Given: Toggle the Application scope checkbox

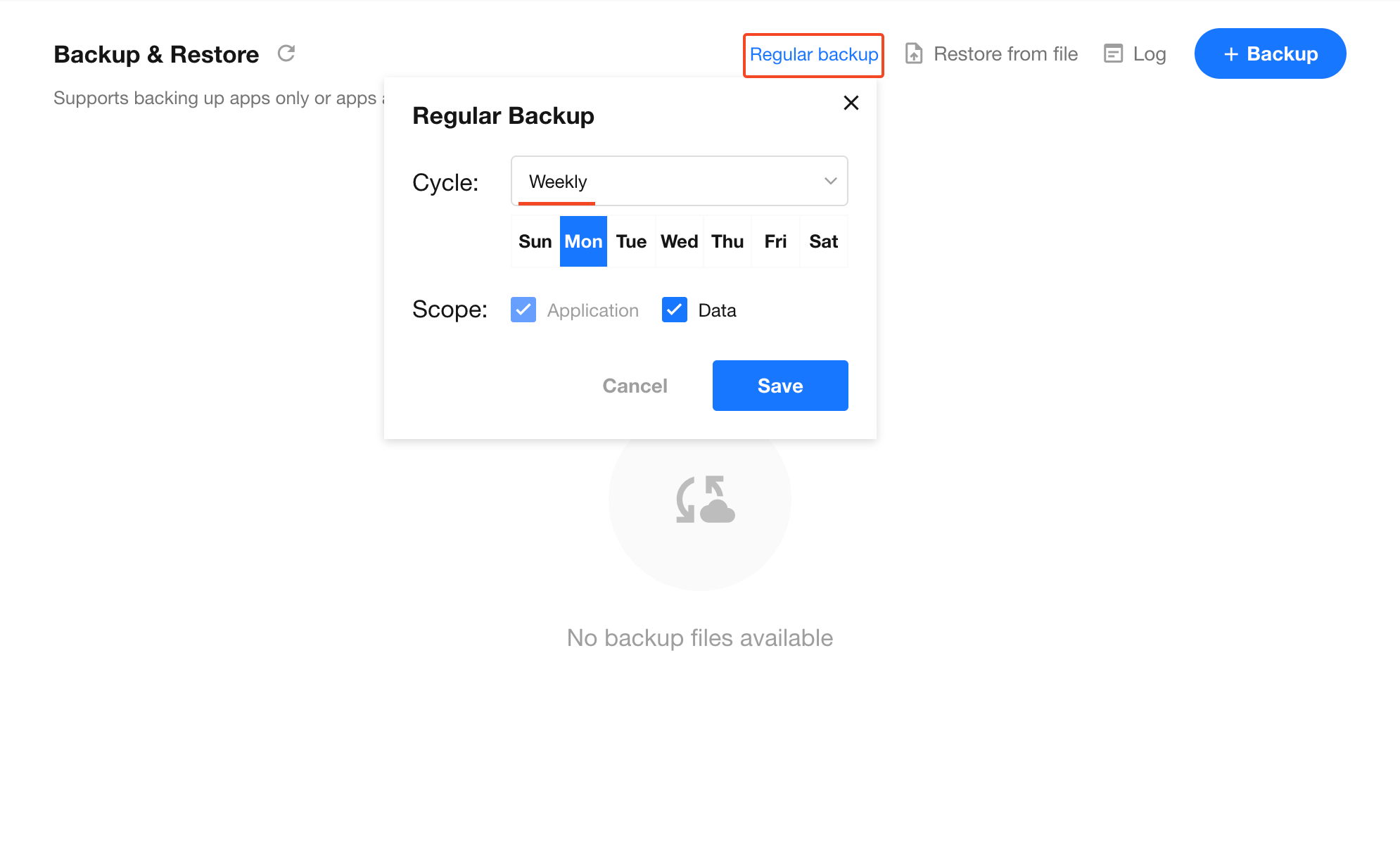Looking at the screenshot, I should 523,310.
